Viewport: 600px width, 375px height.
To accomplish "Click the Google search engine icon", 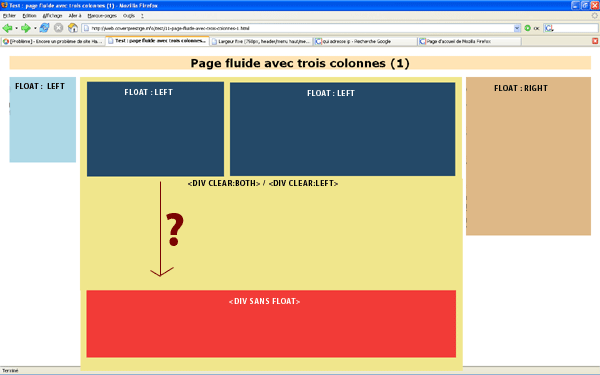I will point(548,28).
